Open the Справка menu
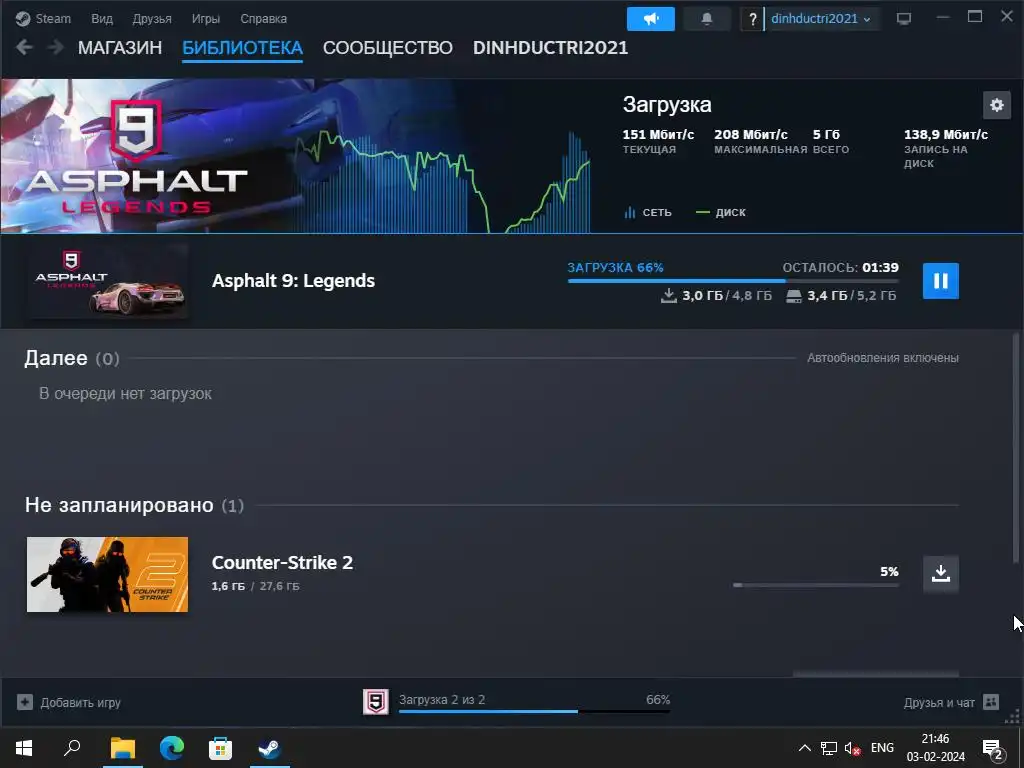 263,18
